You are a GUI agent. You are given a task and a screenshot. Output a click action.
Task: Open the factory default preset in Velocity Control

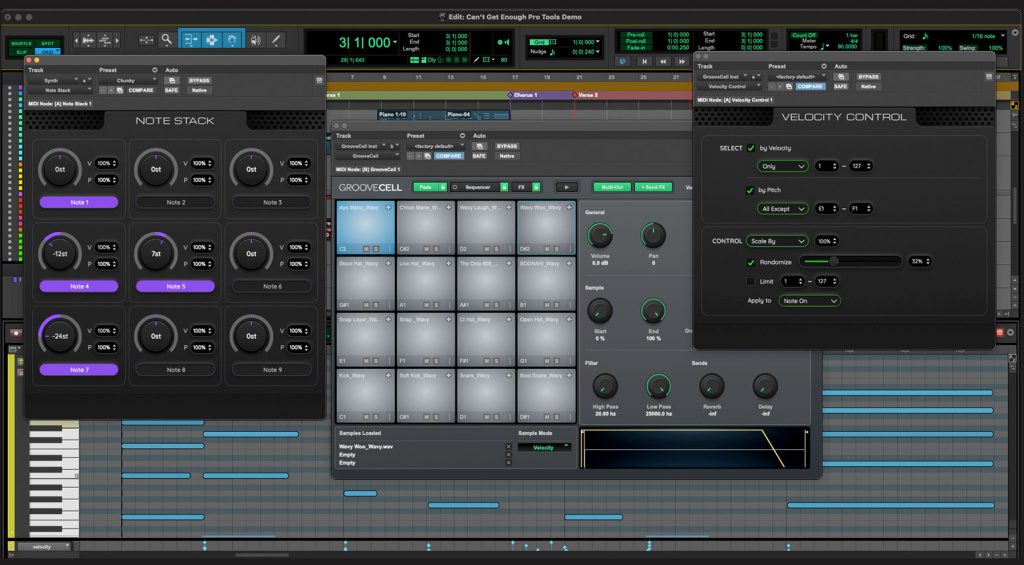(796, 76)
